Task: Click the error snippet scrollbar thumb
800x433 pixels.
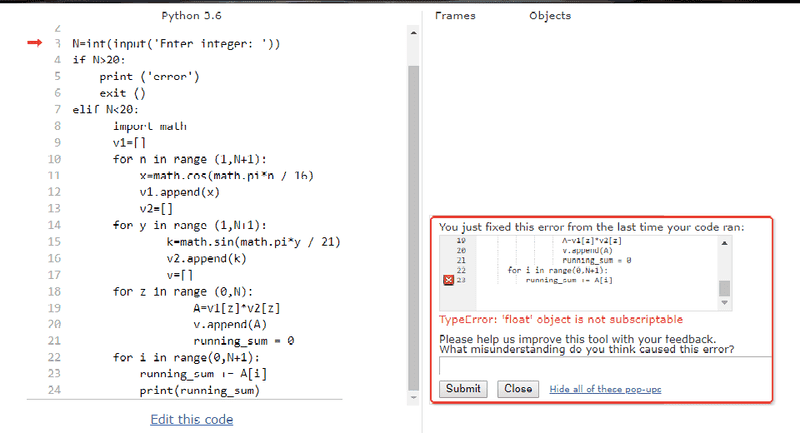Action: (724, 288)
